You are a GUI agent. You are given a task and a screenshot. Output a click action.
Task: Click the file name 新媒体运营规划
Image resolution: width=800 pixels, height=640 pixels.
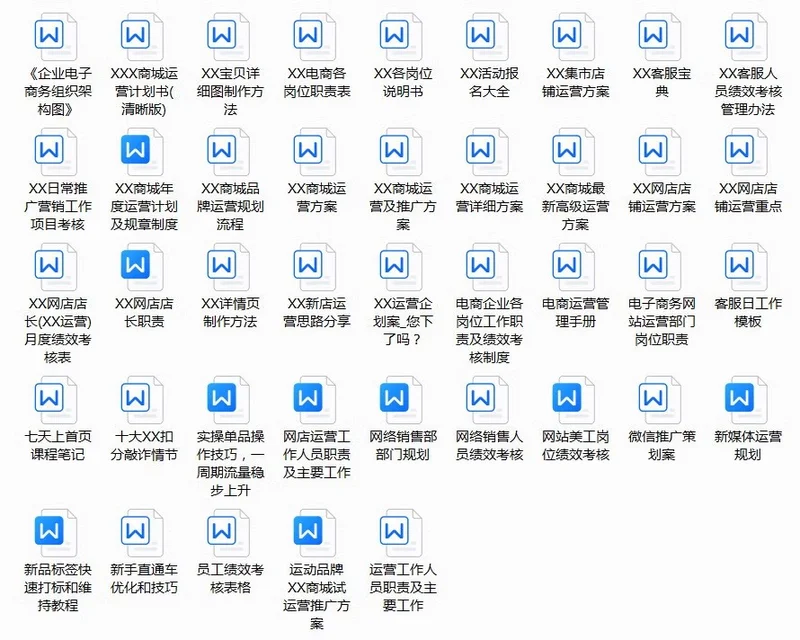pos(748,446)
